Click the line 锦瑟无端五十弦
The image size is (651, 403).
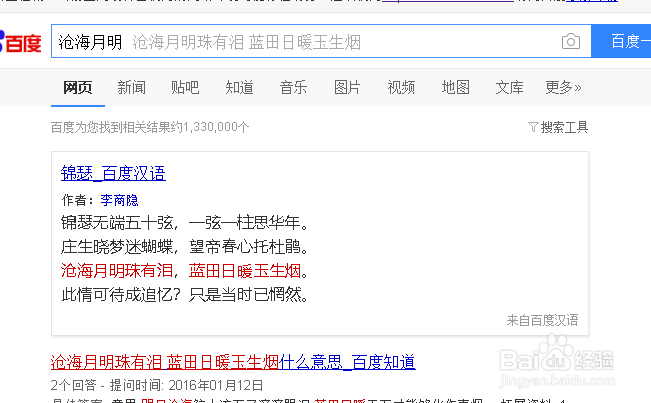tap(117, 223)
